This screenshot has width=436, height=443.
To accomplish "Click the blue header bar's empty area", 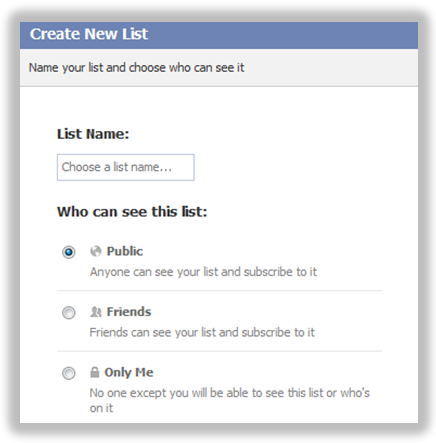I will pos(283,35).
